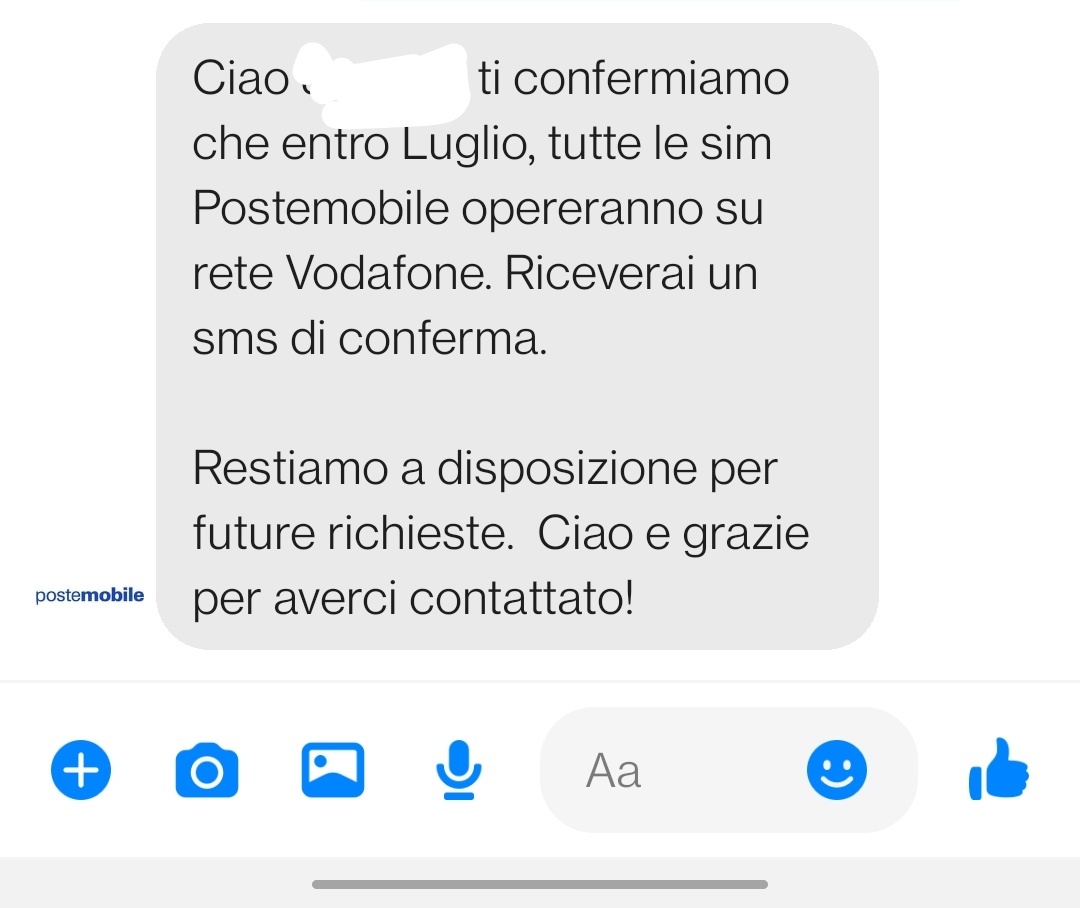Tap the home indicator bar at the bottom

(x=540, y=885)
